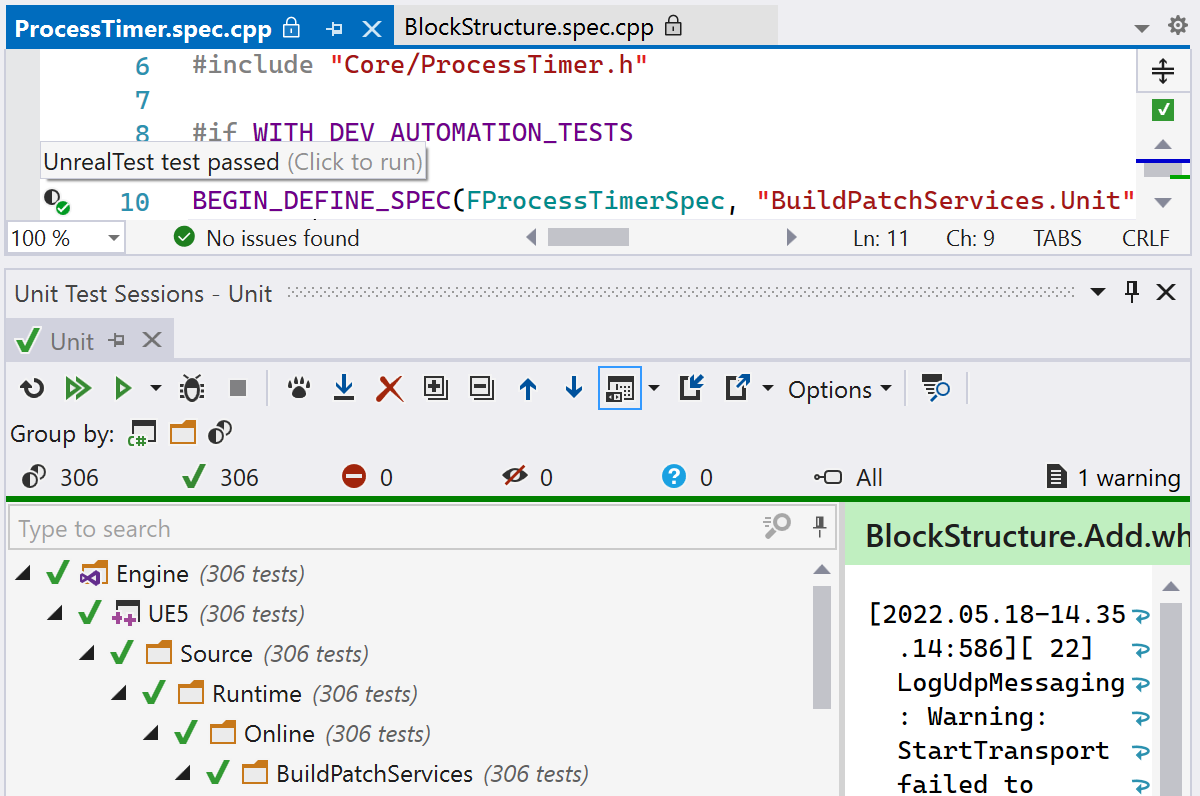Click the debug unit tests bug icon
The image size is (1200, 796).
(191, 389)
